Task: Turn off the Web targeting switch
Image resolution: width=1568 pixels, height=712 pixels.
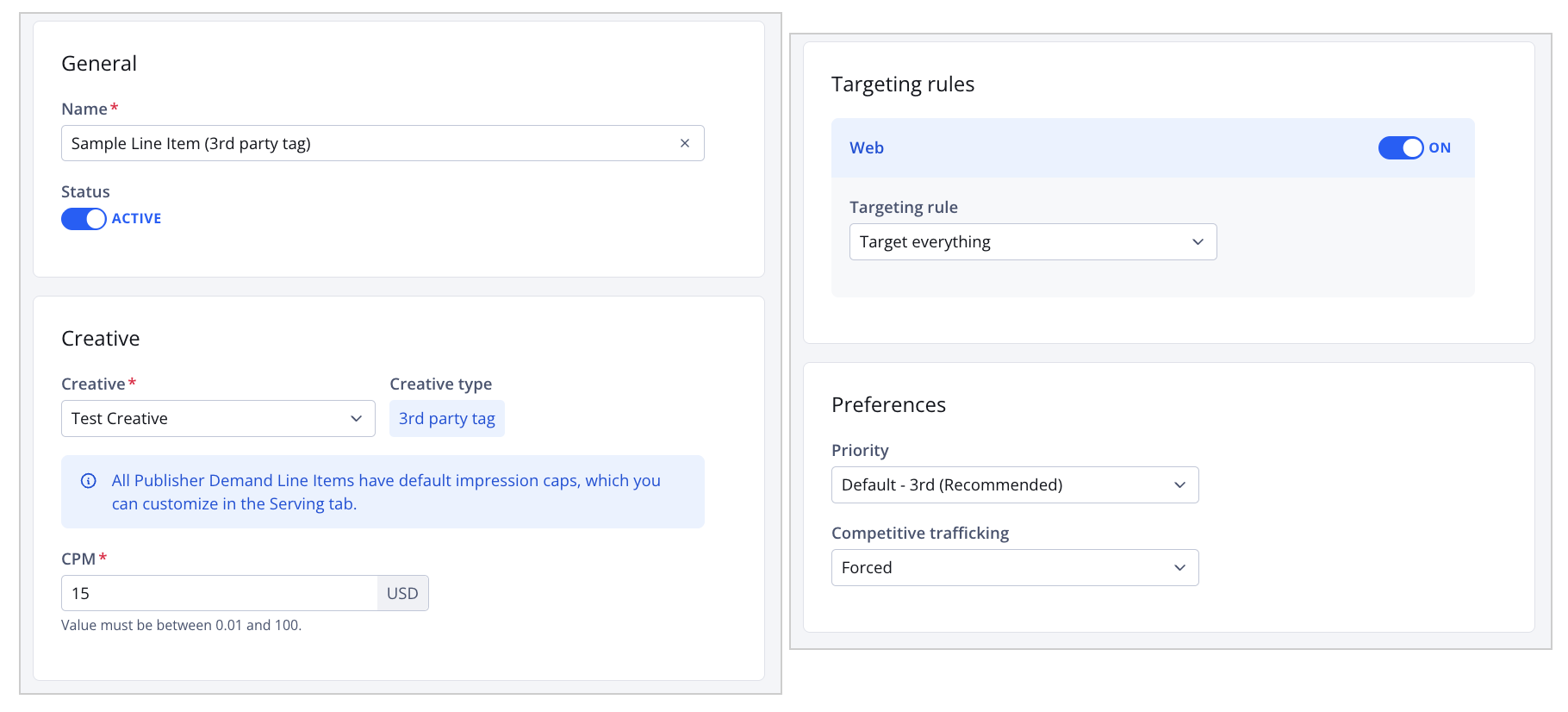Action: point(1401,148)
